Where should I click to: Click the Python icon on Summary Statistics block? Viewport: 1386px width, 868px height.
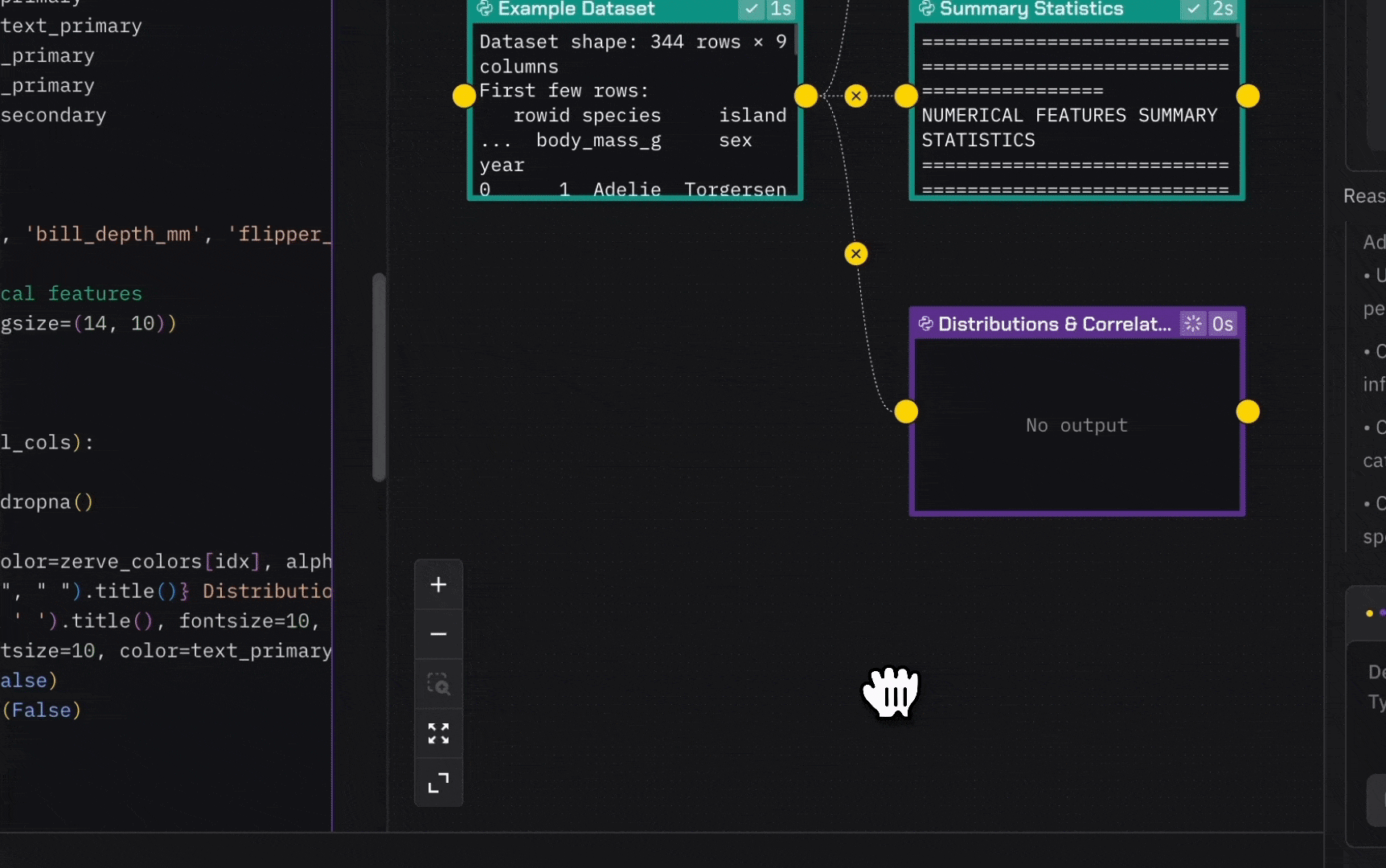[926, 9]
